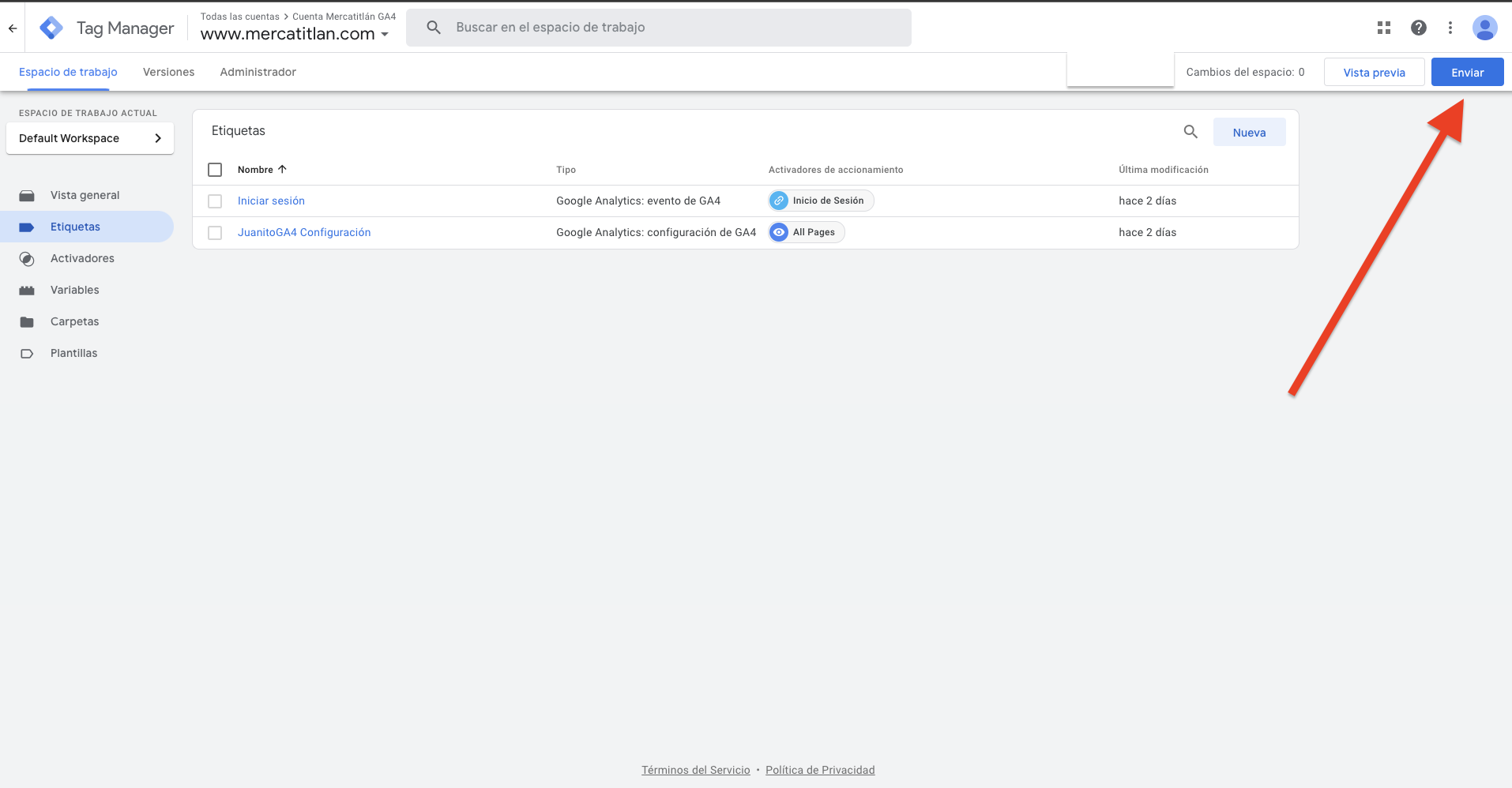Screen dimensions: 1512x788
Task: Select Activadores from the sidebar
Action: (x=82, y=258)
